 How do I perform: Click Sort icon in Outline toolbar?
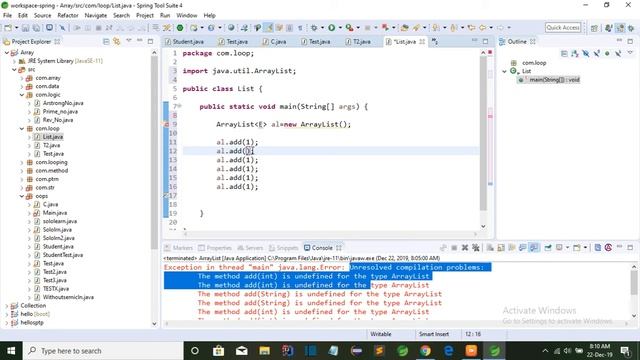(x=575, y=53)
